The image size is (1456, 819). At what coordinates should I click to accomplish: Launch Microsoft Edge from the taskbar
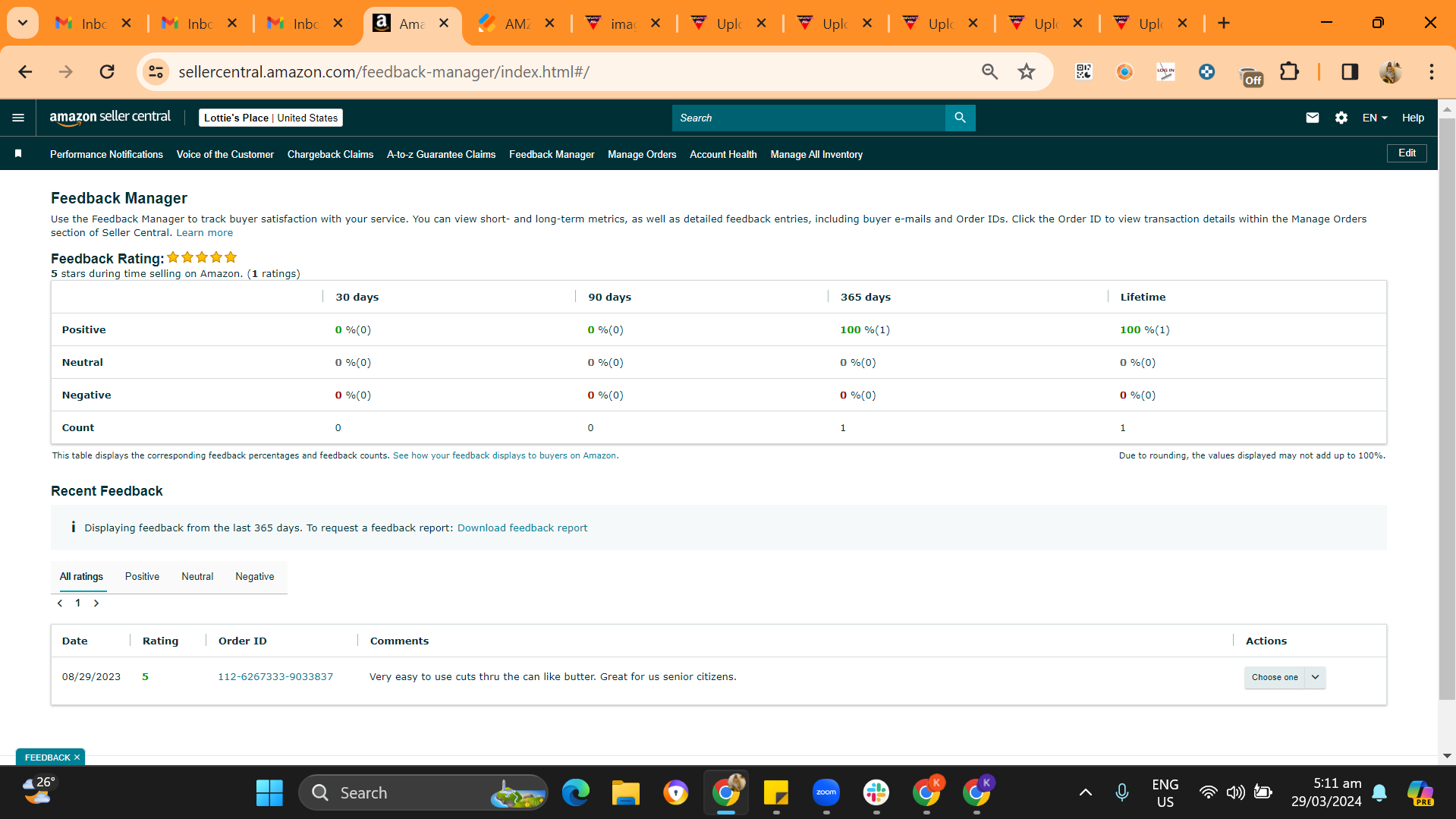pyautogui.click(x=576, y=792)
